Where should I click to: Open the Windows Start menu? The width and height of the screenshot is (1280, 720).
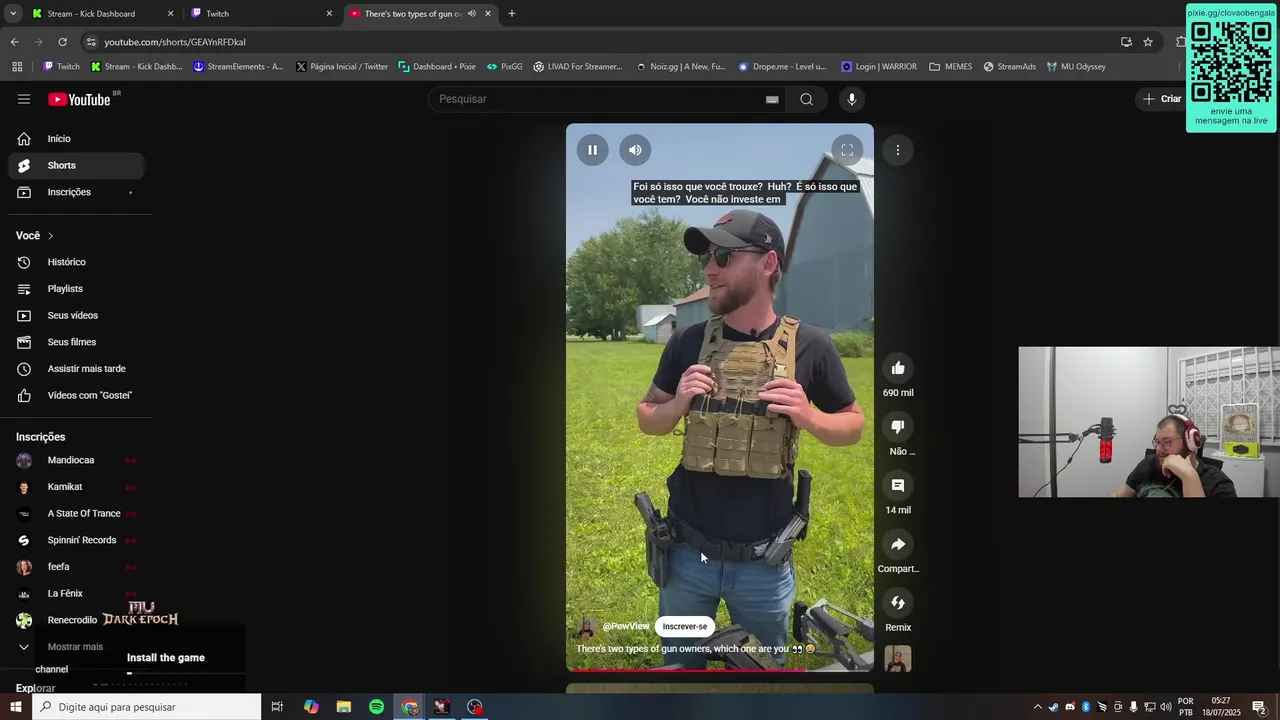[x=16, y=707]
